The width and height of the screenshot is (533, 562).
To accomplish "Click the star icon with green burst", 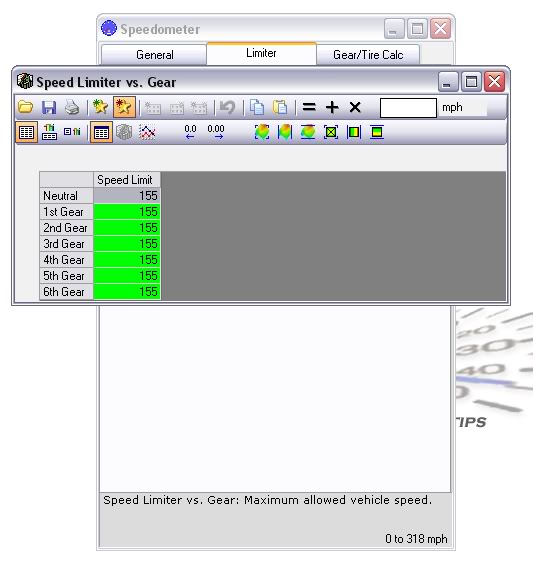I will pos(100,107).
